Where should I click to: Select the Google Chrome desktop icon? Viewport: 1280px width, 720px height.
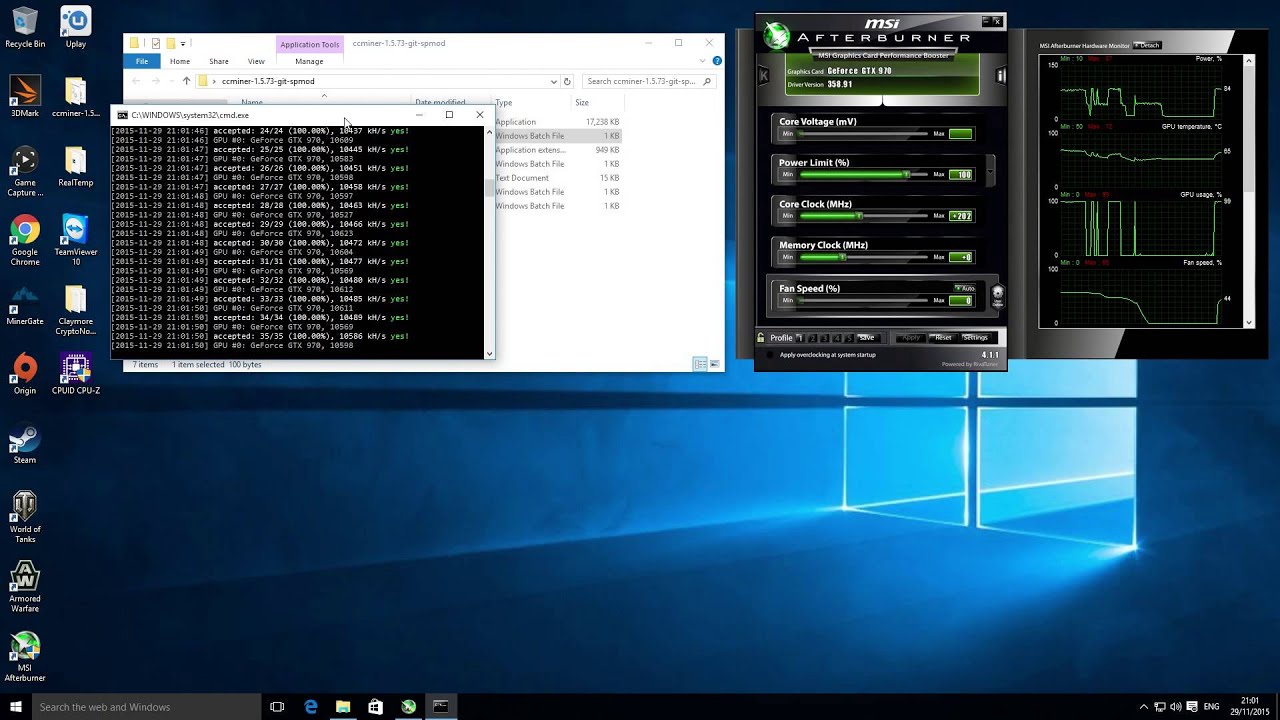coord(25,241)
